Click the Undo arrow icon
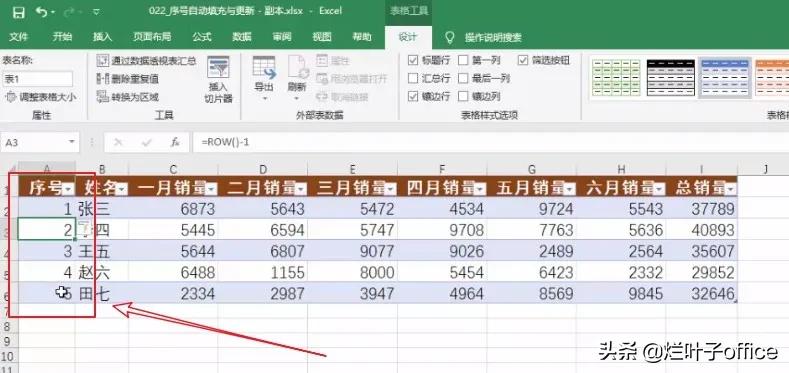 [x=42, y=12]
